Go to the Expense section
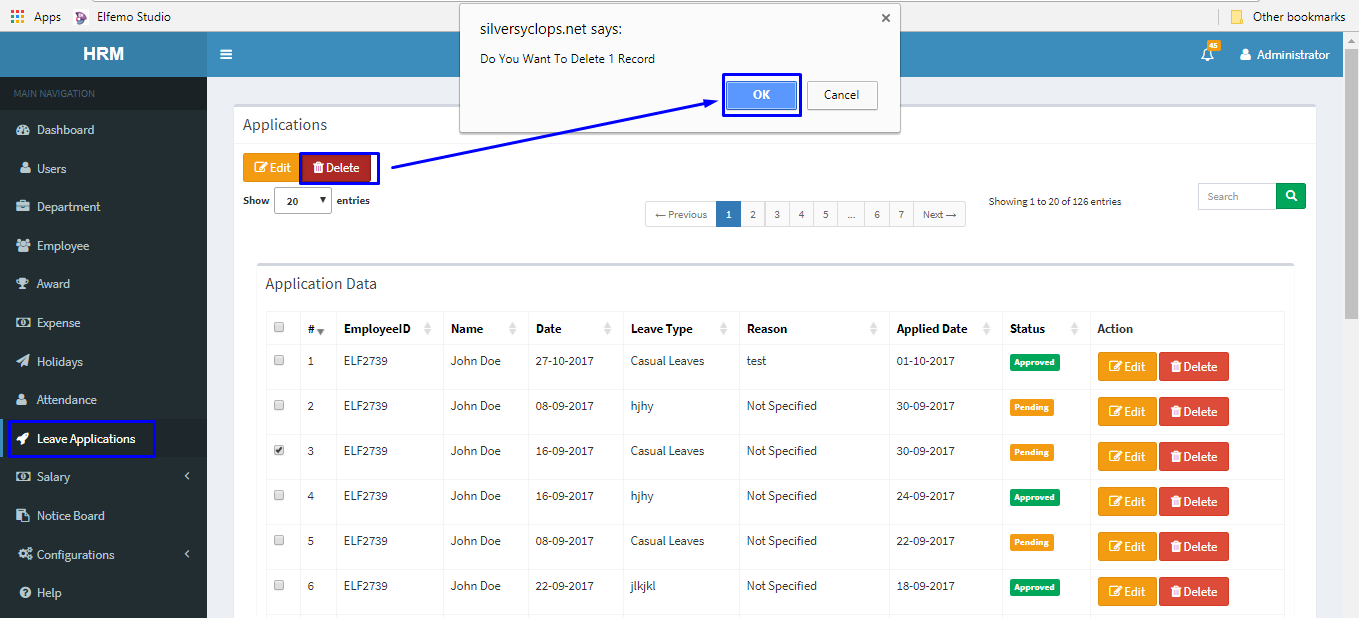1359x618 pixels. [x=103, y=323]
